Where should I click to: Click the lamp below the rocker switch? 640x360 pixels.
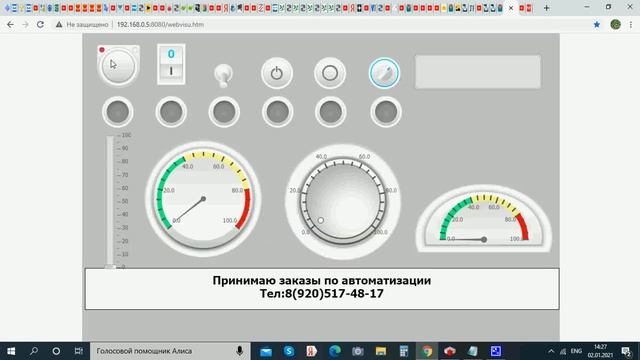(171, 112)
